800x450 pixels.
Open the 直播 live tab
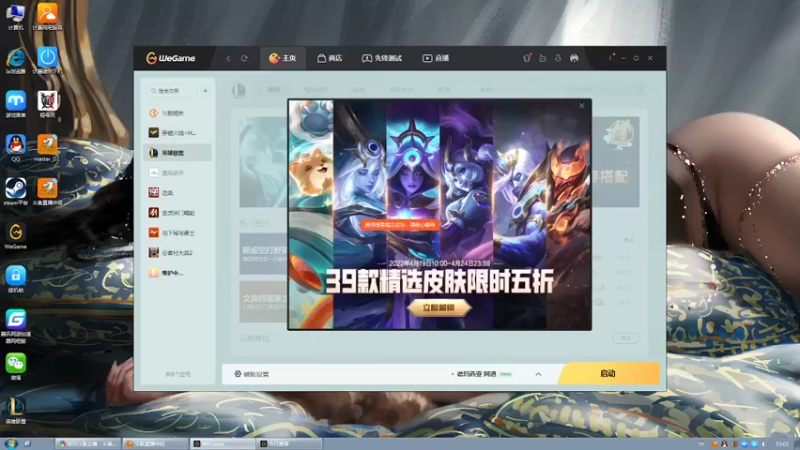pos(436,58)
